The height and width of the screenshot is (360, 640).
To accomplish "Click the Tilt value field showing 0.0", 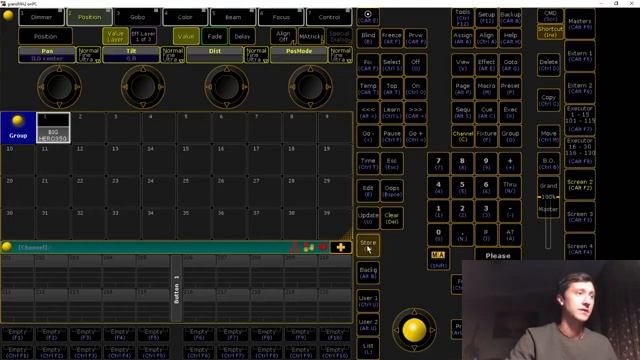I will click(x=131, y=59).
